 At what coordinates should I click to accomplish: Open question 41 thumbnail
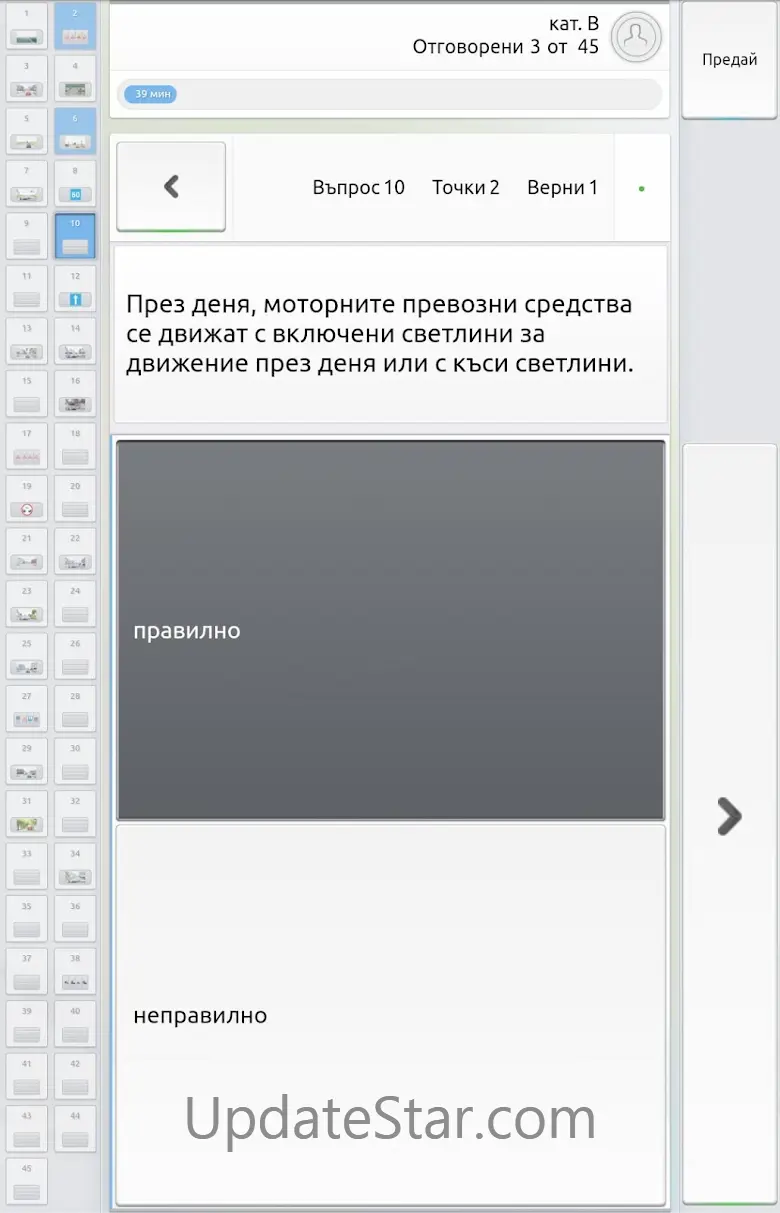coord(27,1076)
